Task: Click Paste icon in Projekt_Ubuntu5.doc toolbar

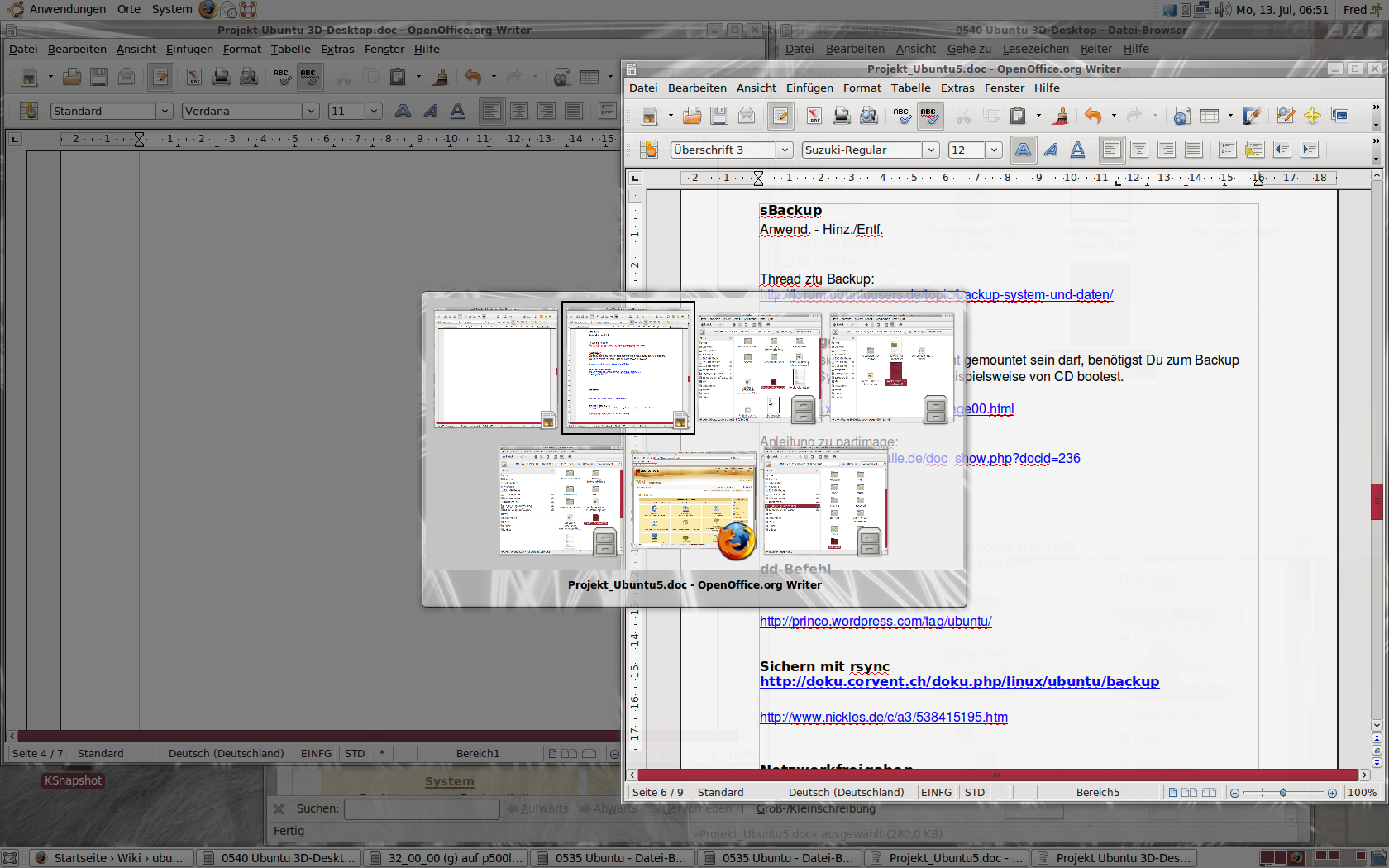Action: 1018,116
